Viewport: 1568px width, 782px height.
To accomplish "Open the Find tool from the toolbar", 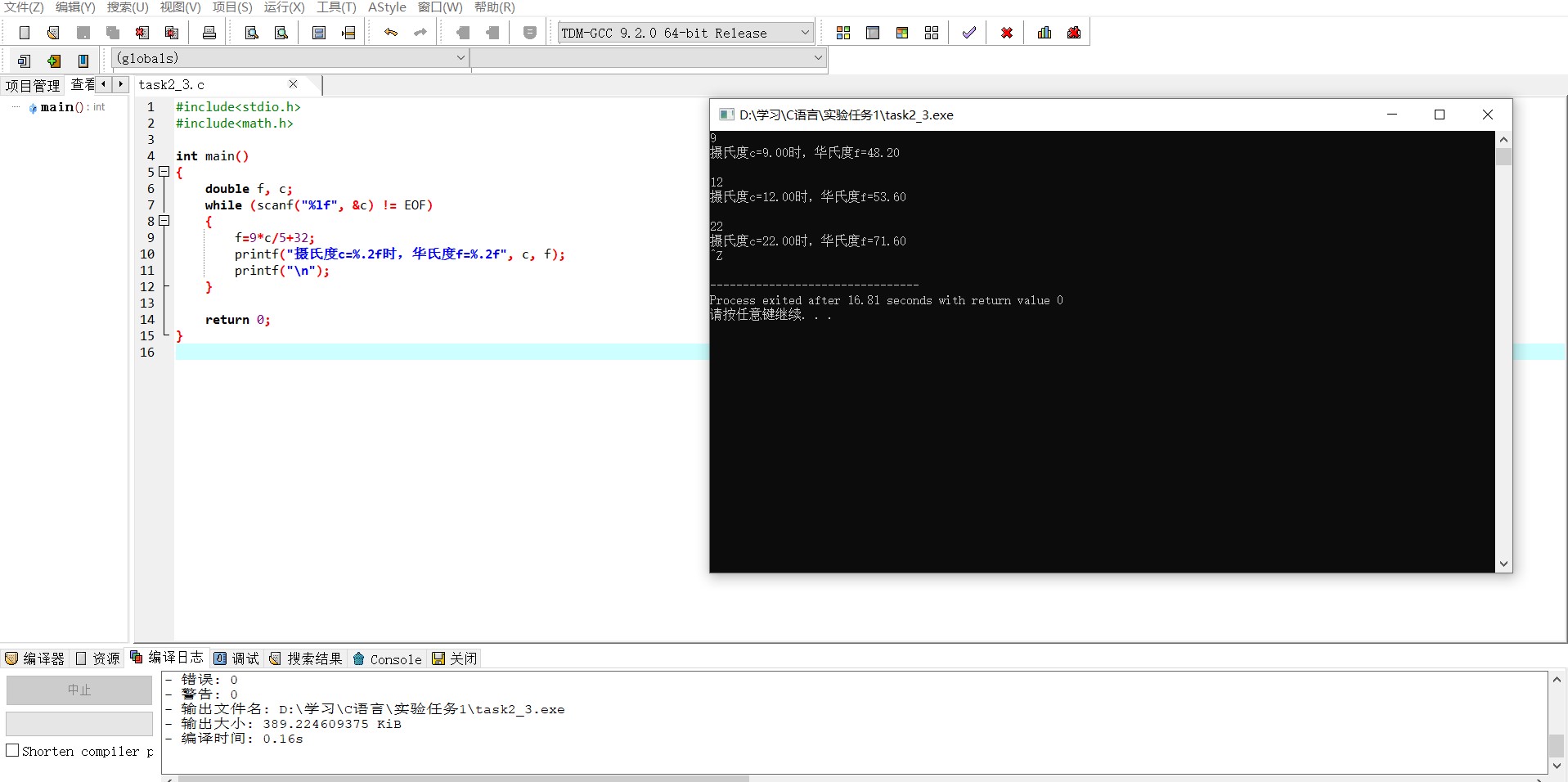I will [252, 33].
